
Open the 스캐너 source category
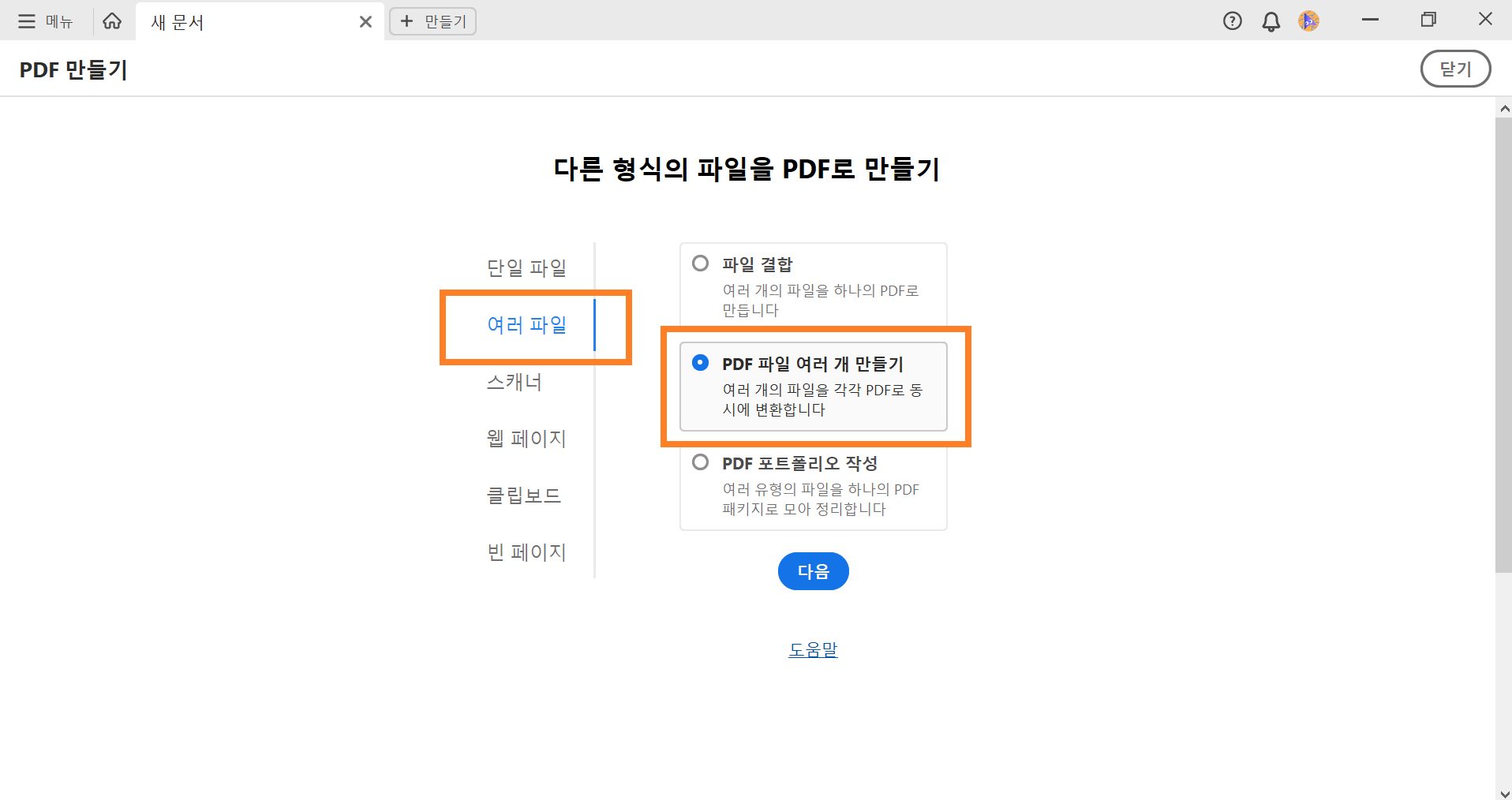point(515,381)
